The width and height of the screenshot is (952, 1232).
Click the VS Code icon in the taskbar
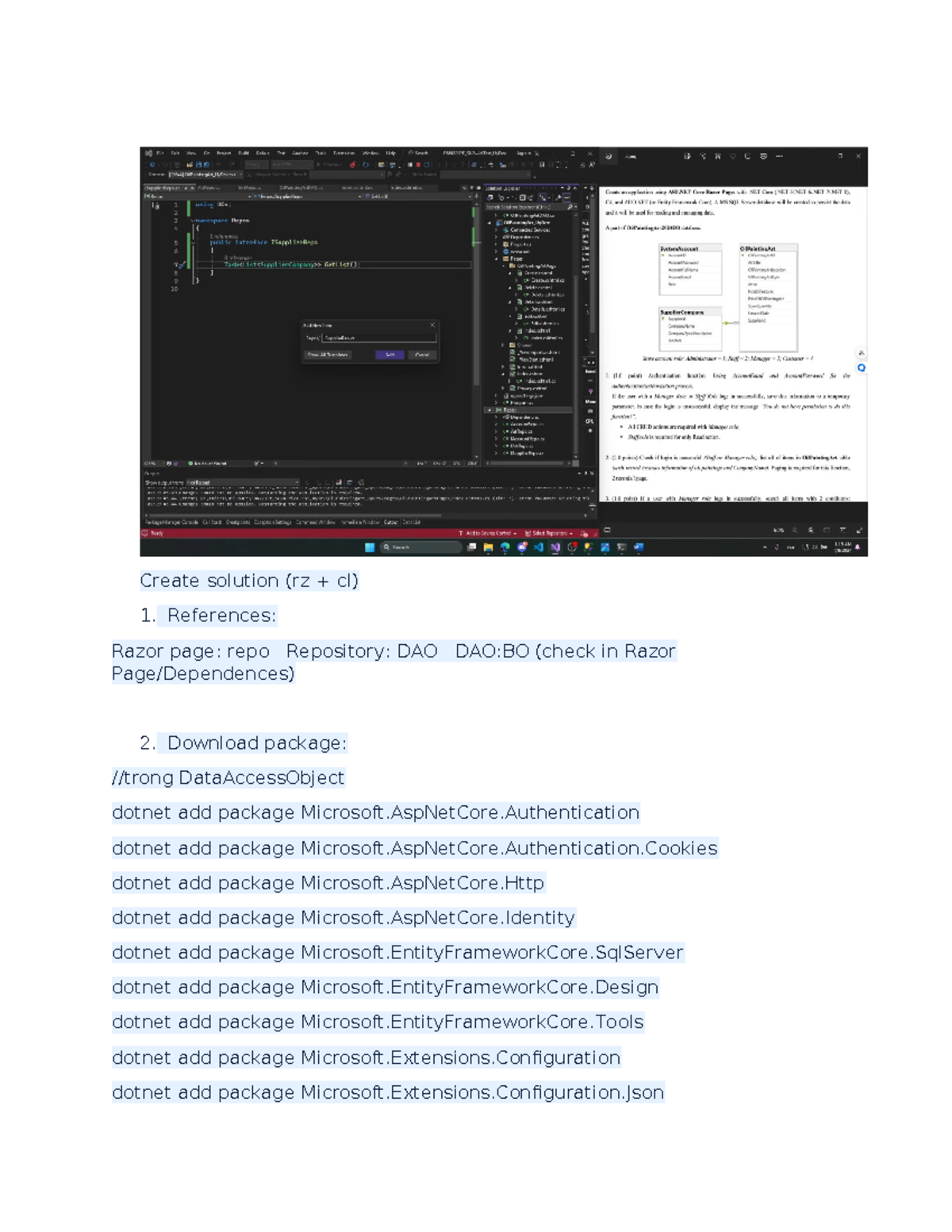tap(539, 547)
